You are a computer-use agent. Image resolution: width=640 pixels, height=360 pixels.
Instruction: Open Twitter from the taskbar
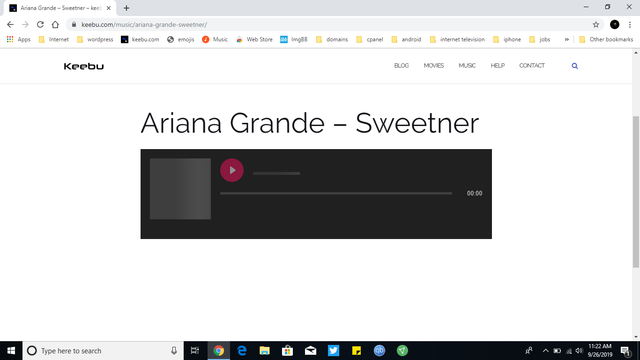[x=333, y=351]
